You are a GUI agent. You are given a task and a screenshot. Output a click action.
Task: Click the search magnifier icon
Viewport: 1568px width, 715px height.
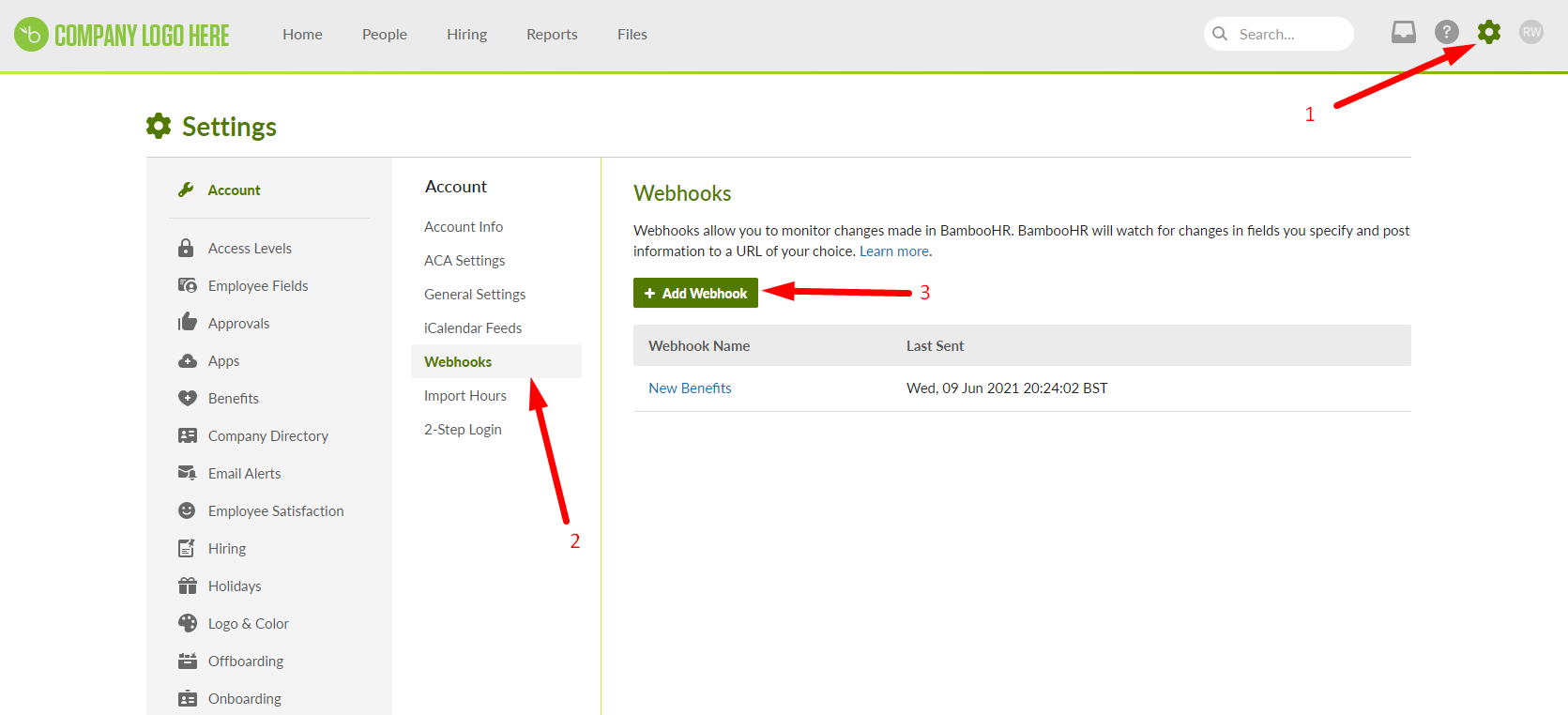(x=1220, y=34)
